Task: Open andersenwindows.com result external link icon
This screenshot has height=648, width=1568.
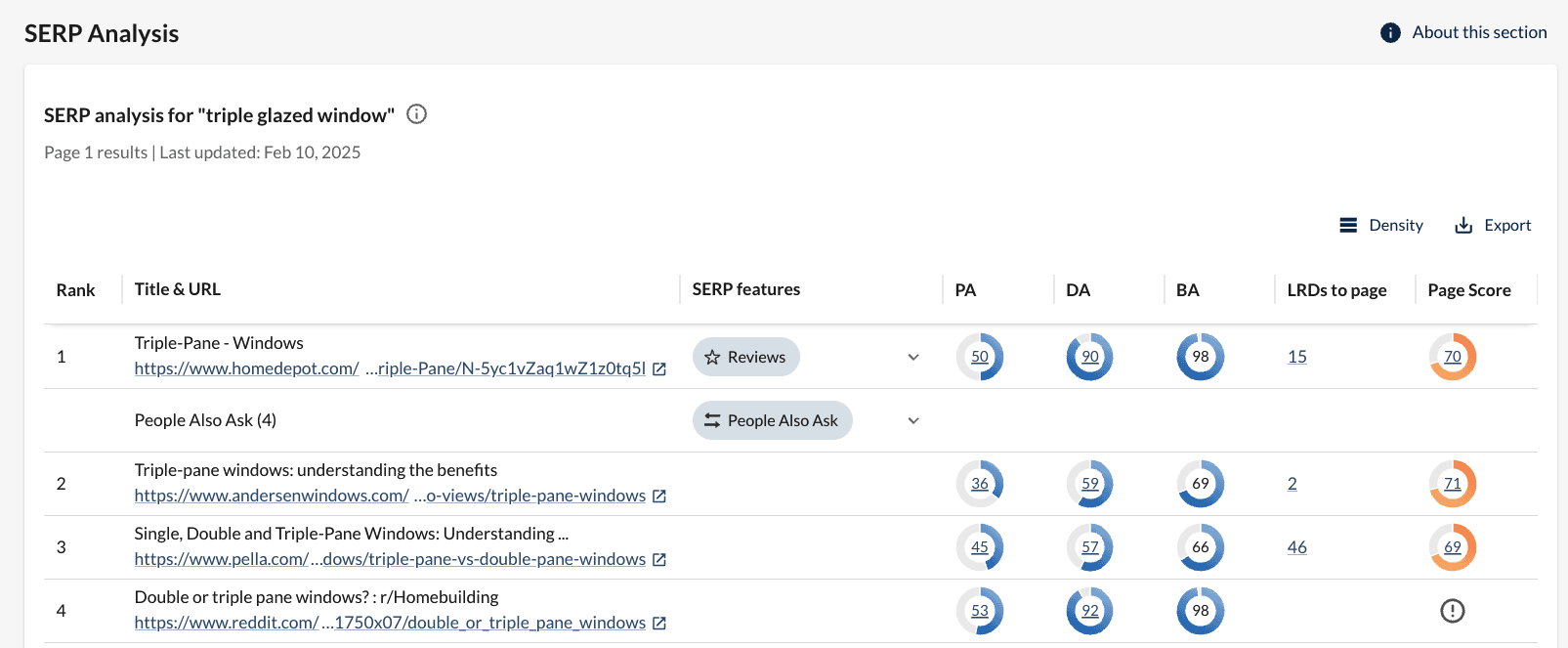Action: coord(659,497)
